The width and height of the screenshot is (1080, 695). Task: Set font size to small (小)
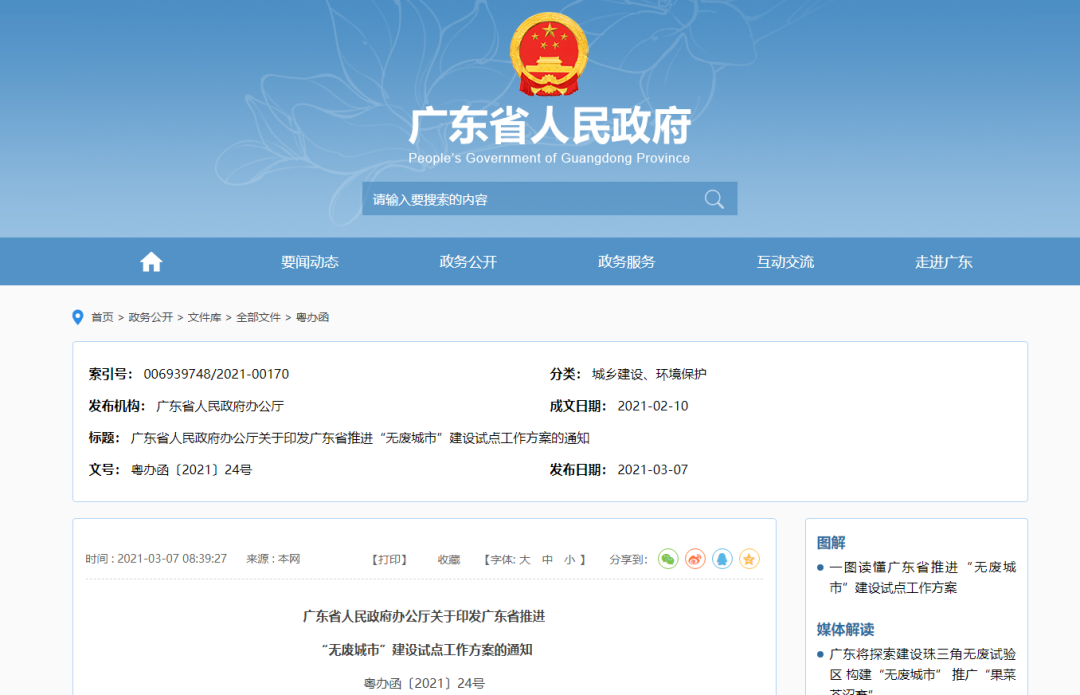tap(569, 560)
